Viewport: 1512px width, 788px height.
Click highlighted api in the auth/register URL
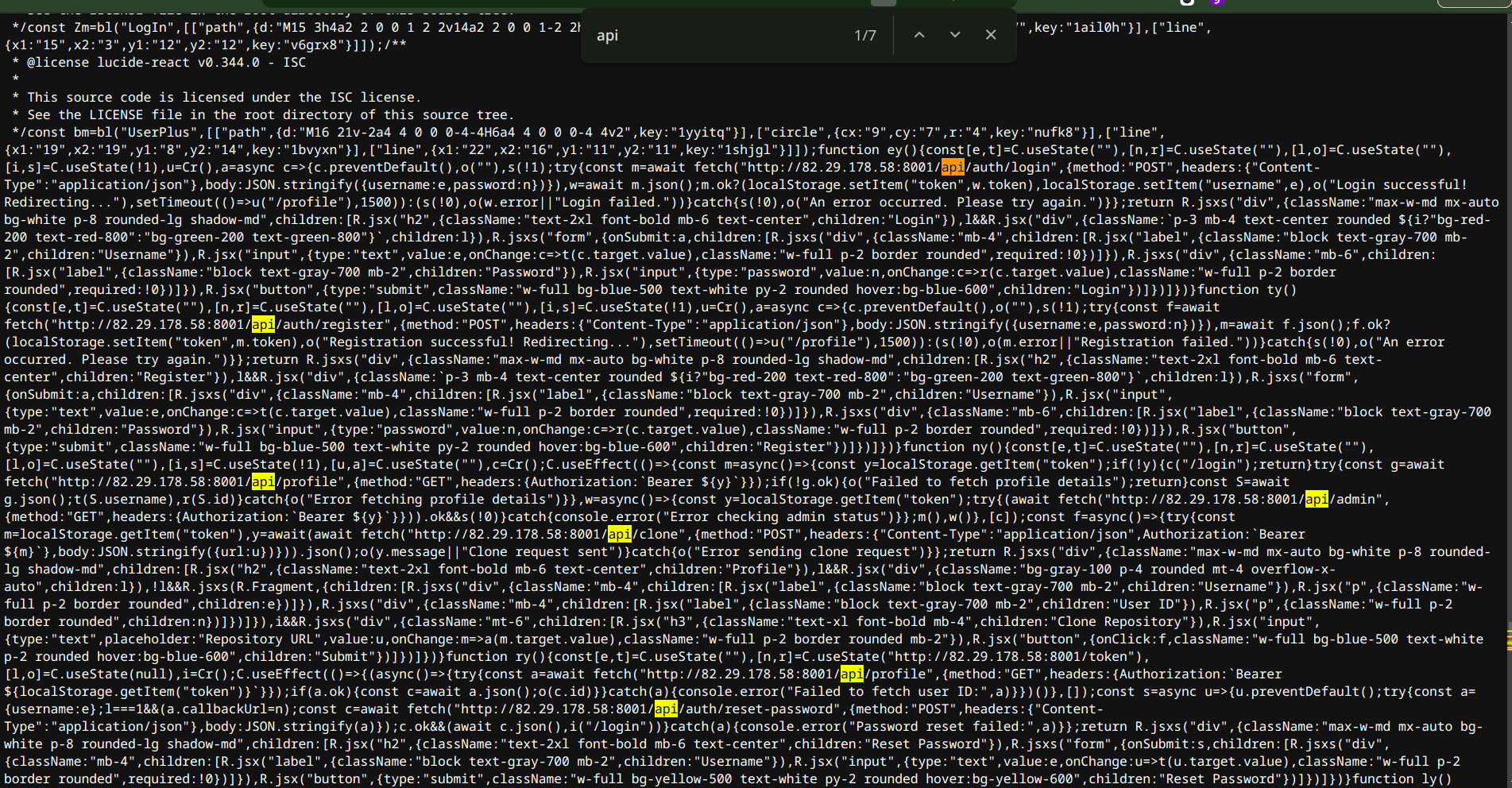tap(263, 324)
